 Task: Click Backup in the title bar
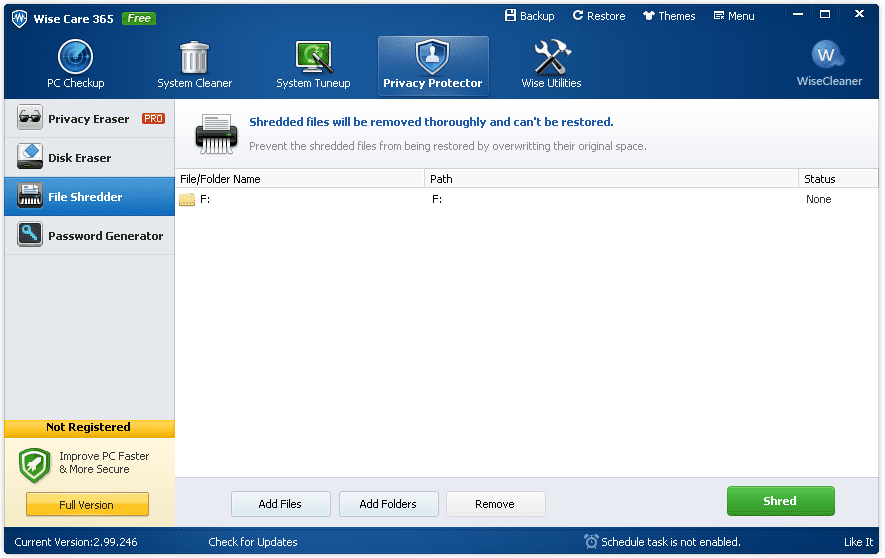coord(529,16)
